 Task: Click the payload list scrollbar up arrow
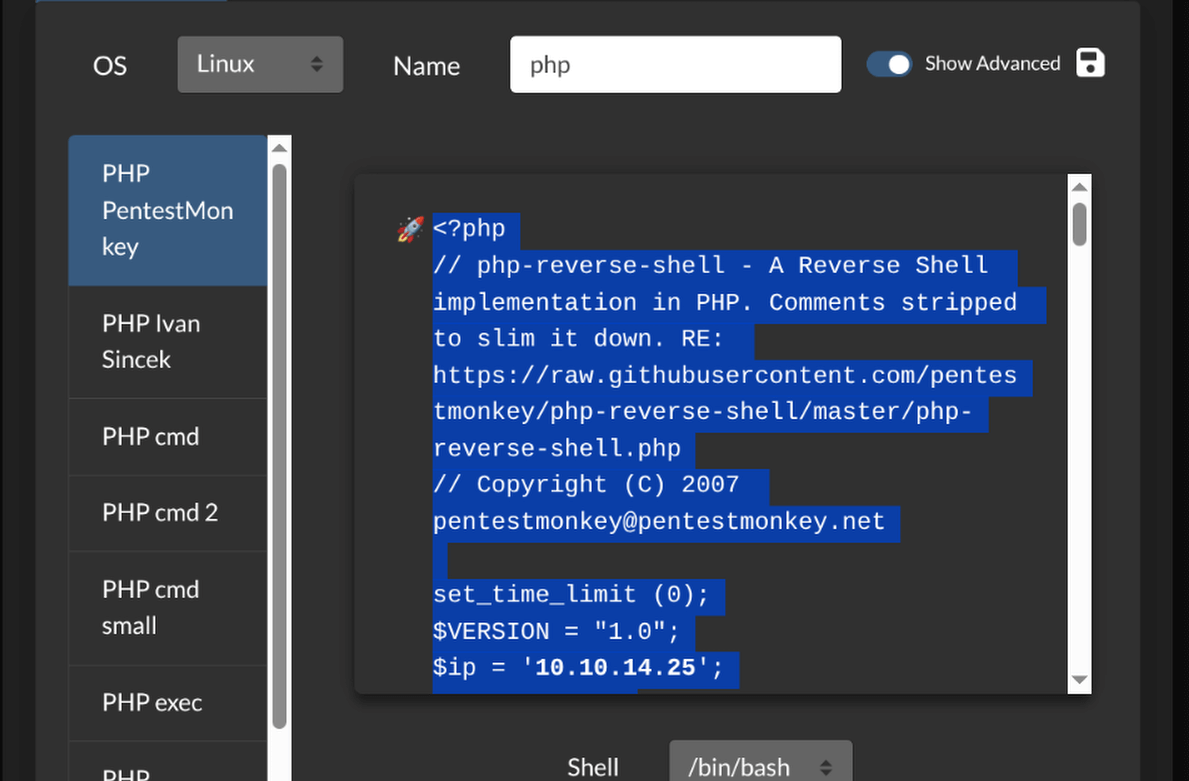279,148
